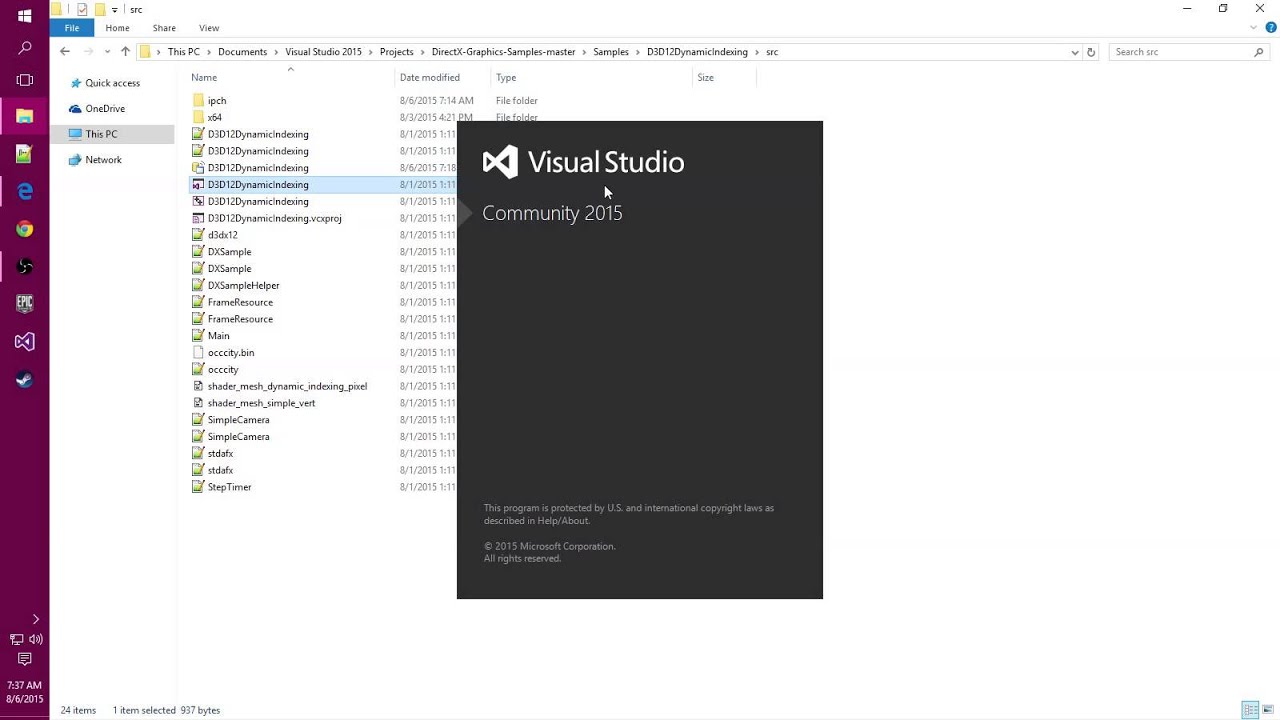Image resolution: width=1280 pixels, height=720 pixels.
Task: Open Task View from the taskbar
Action: (x=25, y=80)
